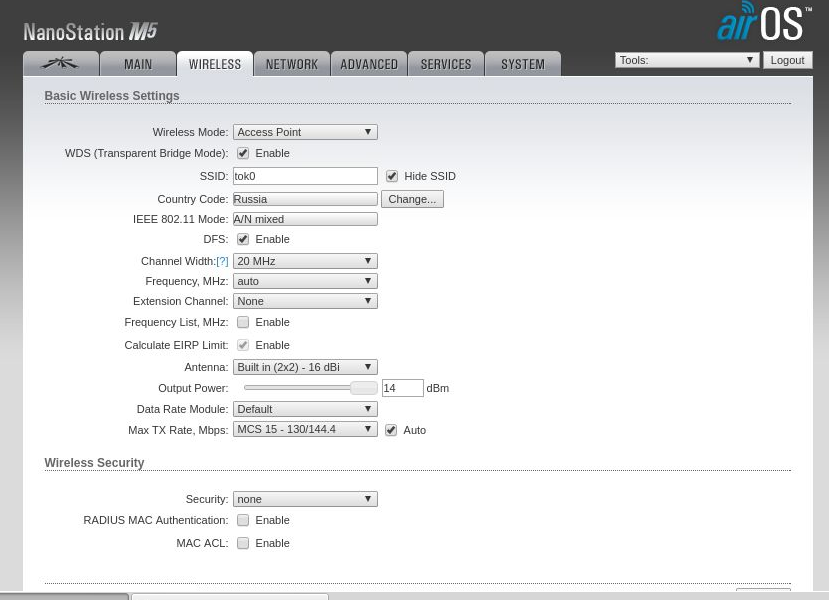The image size is (829, 600).
Task: Enable the MAC ACL checkbox
Action: tap(243, 544)
